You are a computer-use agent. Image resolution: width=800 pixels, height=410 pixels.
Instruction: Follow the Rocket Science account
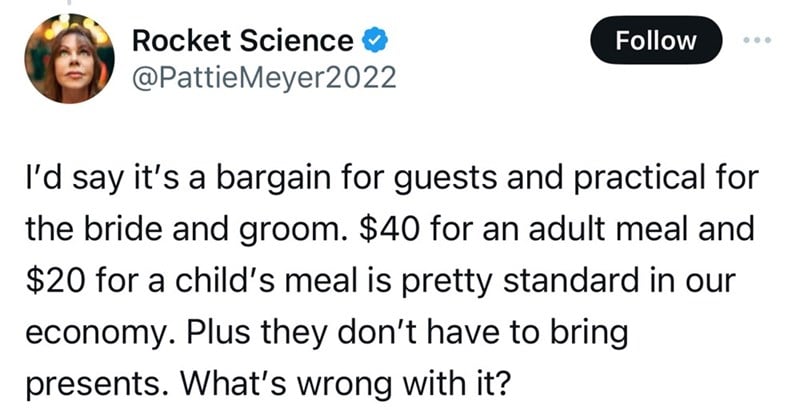(656, 40)
